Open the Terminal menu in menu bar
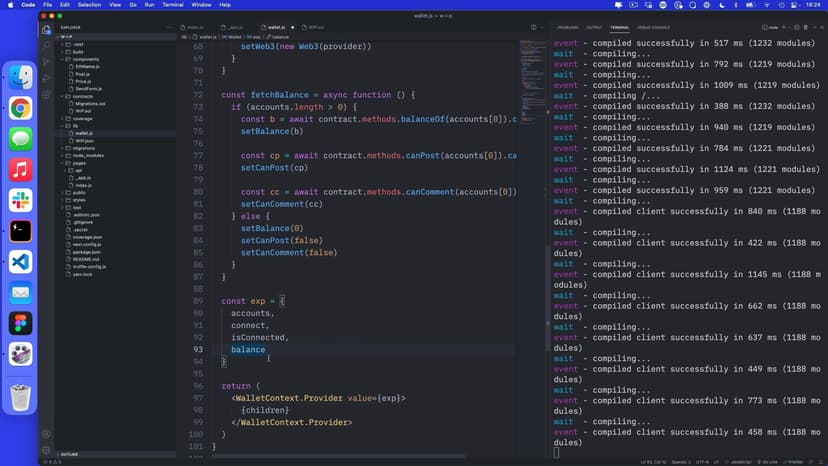 (x=172, y=5)
